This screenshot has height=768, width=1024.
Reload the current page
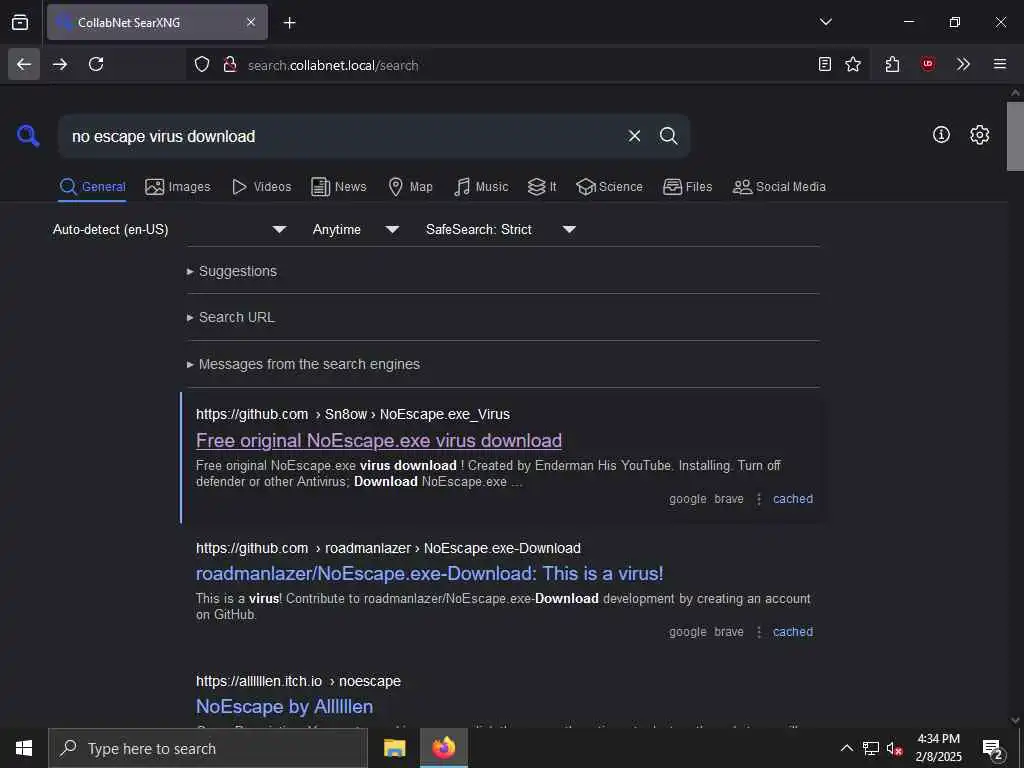96,64
